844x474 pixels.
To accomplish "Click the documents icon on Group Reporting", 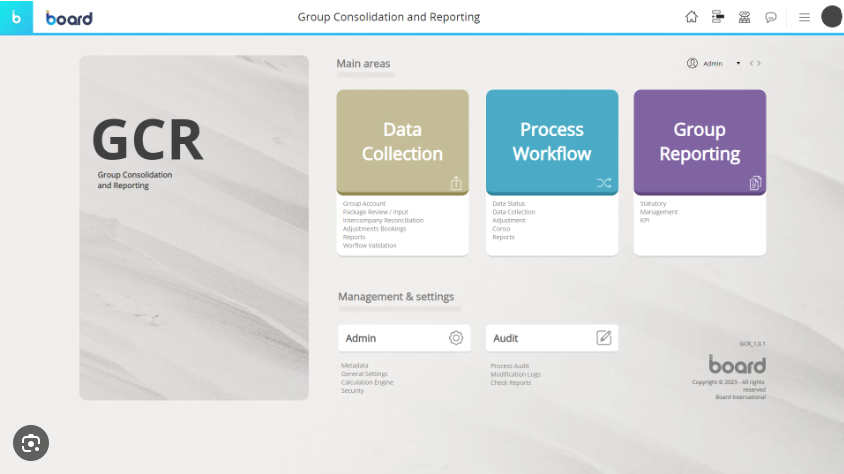I will point(755,183).
